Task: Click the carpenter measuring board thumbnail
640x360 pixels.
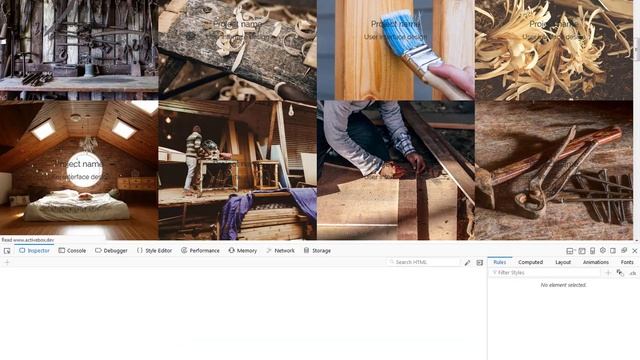Action: click(x=396, y=170)
